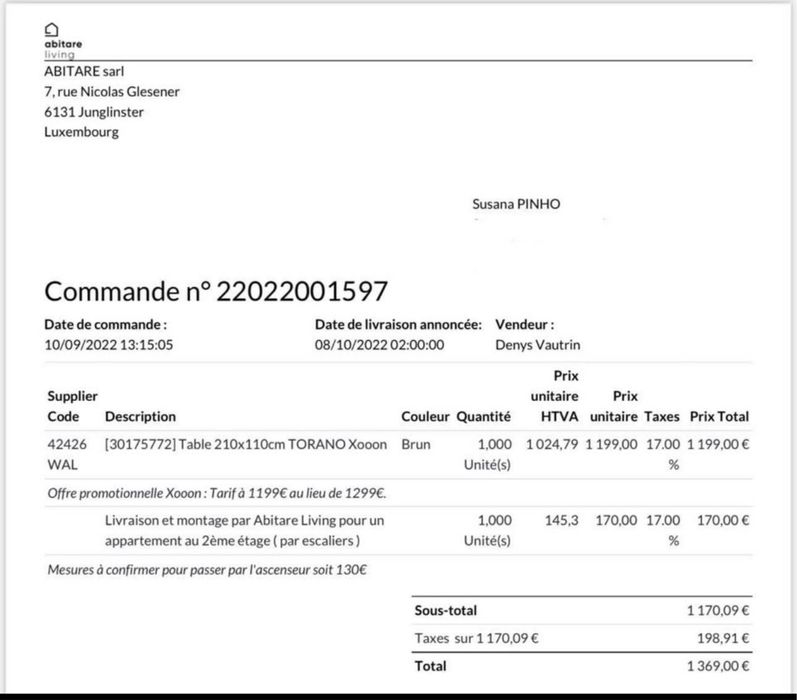Image resolution: width=797 pixels, height=700 pixels.
Task: Click the address line '7, rue Nicolas Glesener'
Action: tap(112, 92)
